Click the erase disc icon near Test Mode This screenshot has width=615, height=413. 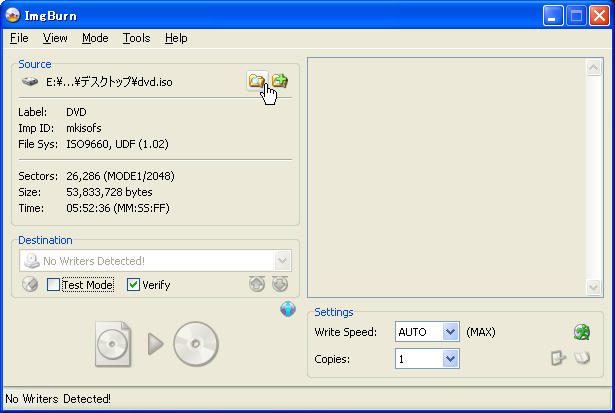[x=30, y=284]
